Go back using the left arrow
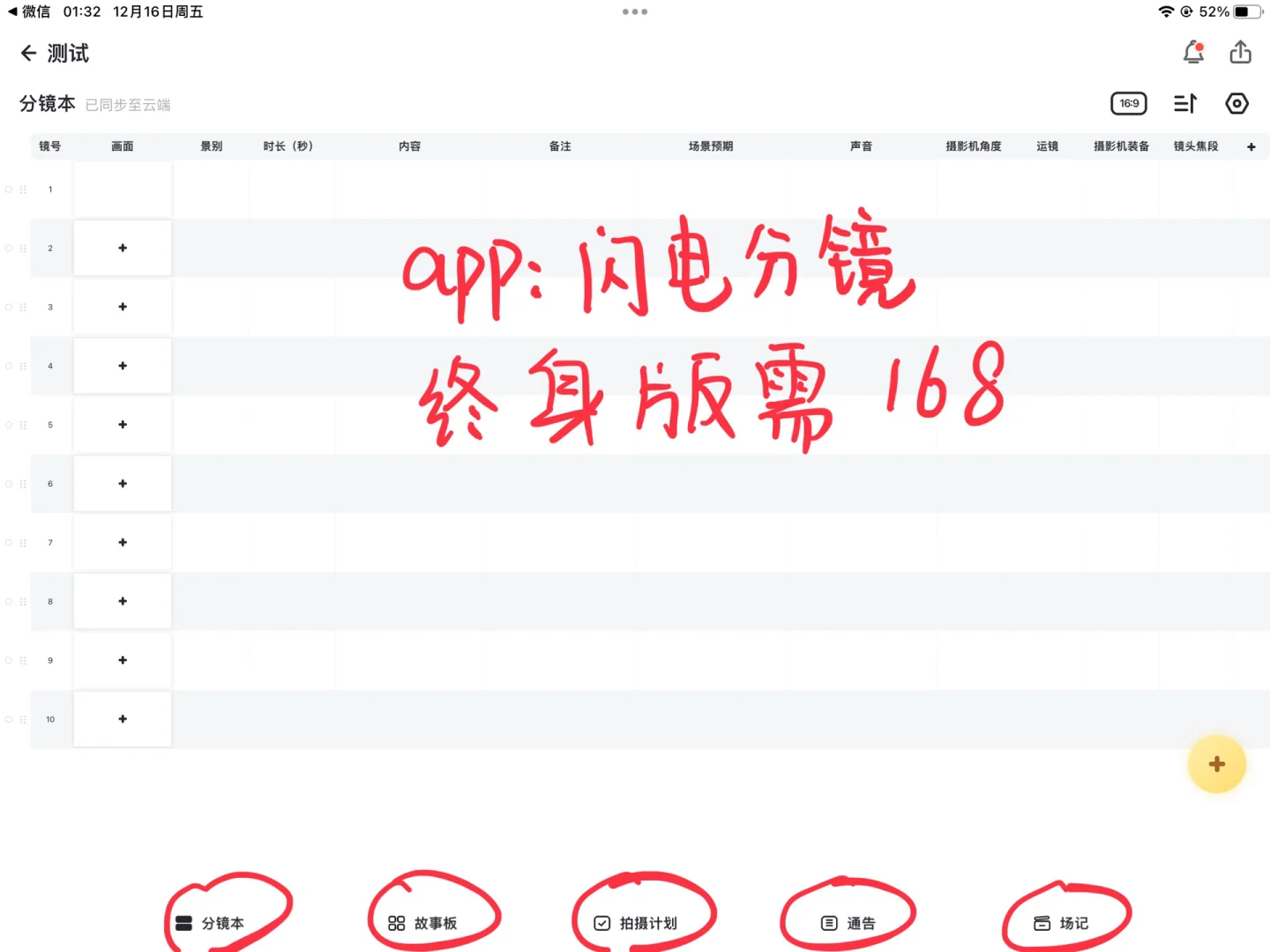Viewport: 1270px width, 952px height. pos(28,53)
